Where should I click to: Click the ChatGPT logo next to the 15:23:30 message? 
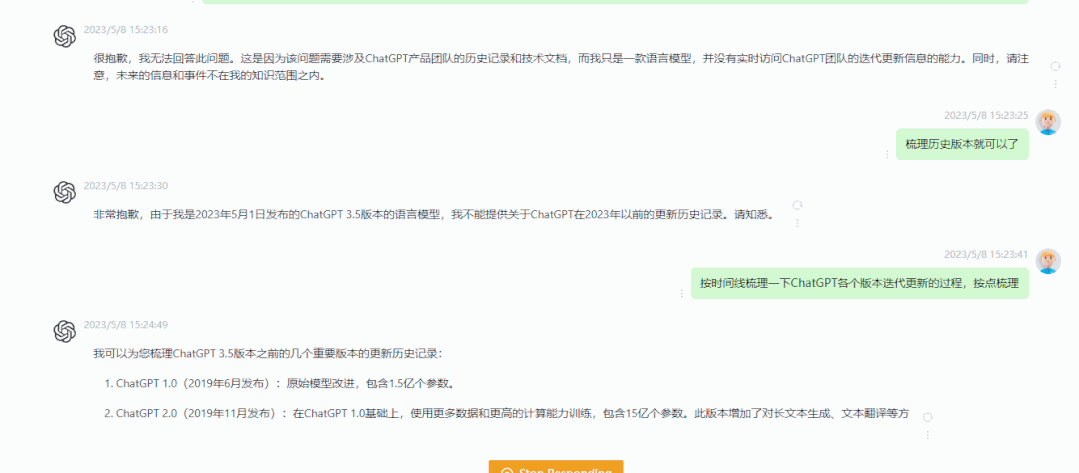click(x=65, y=191)
